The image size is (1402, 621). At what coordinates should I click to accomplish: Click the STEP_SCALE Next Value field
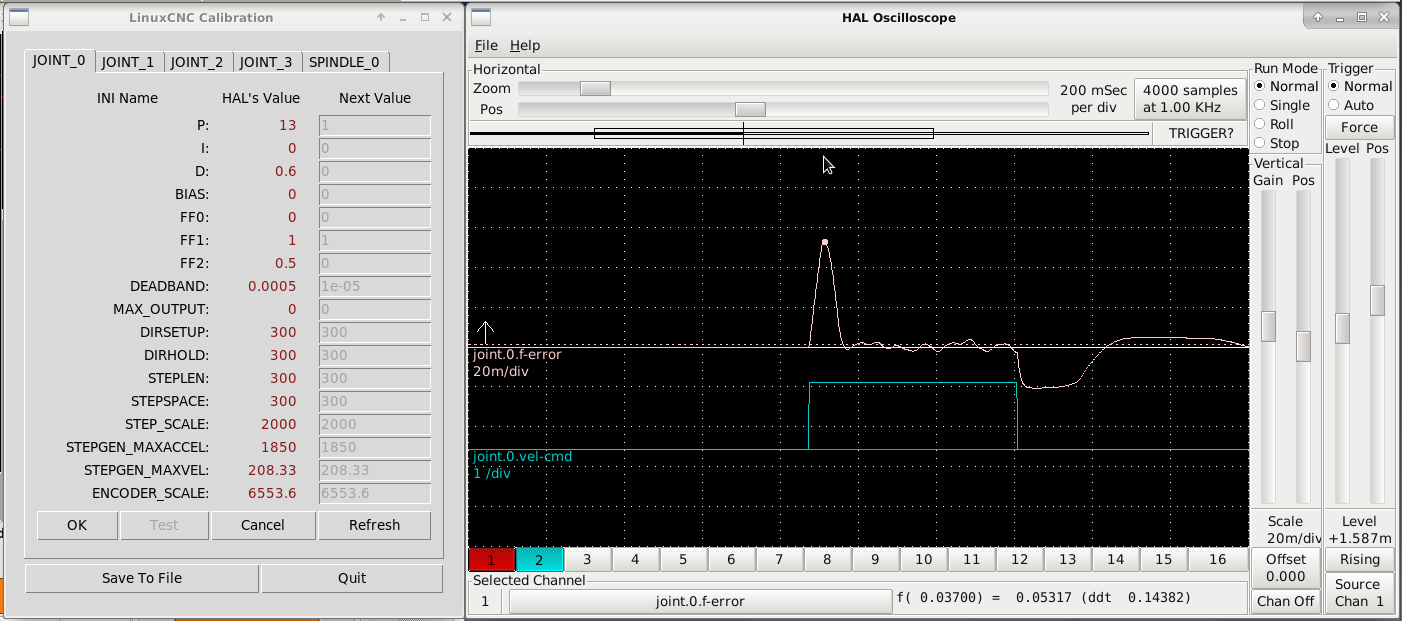[375, 424]
